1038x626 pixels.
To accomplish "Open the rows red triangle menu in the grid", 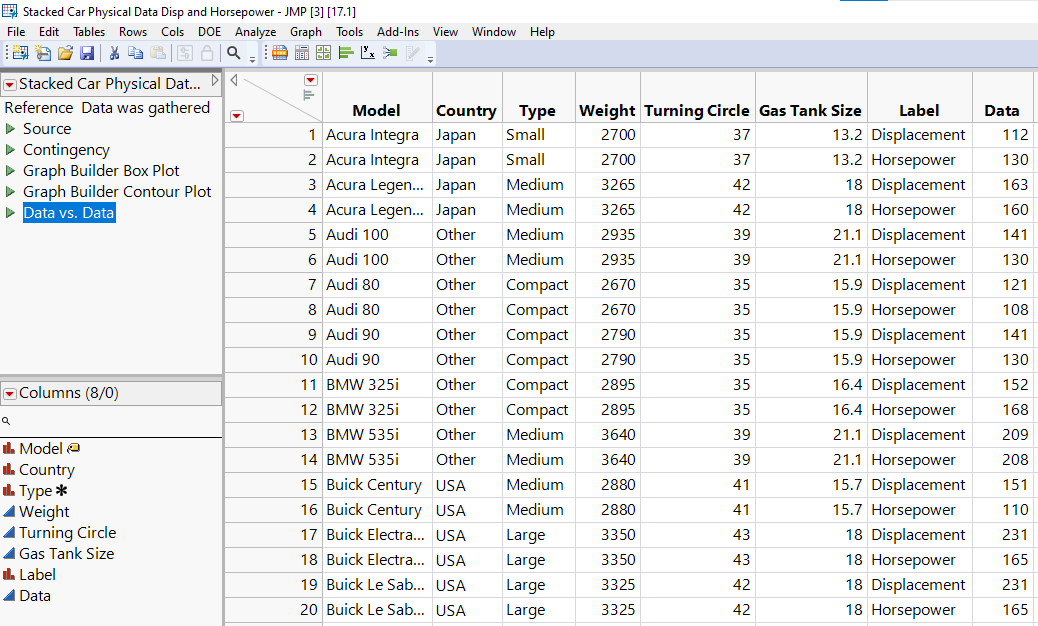I will pyautogui.click(x=238, y=116).
